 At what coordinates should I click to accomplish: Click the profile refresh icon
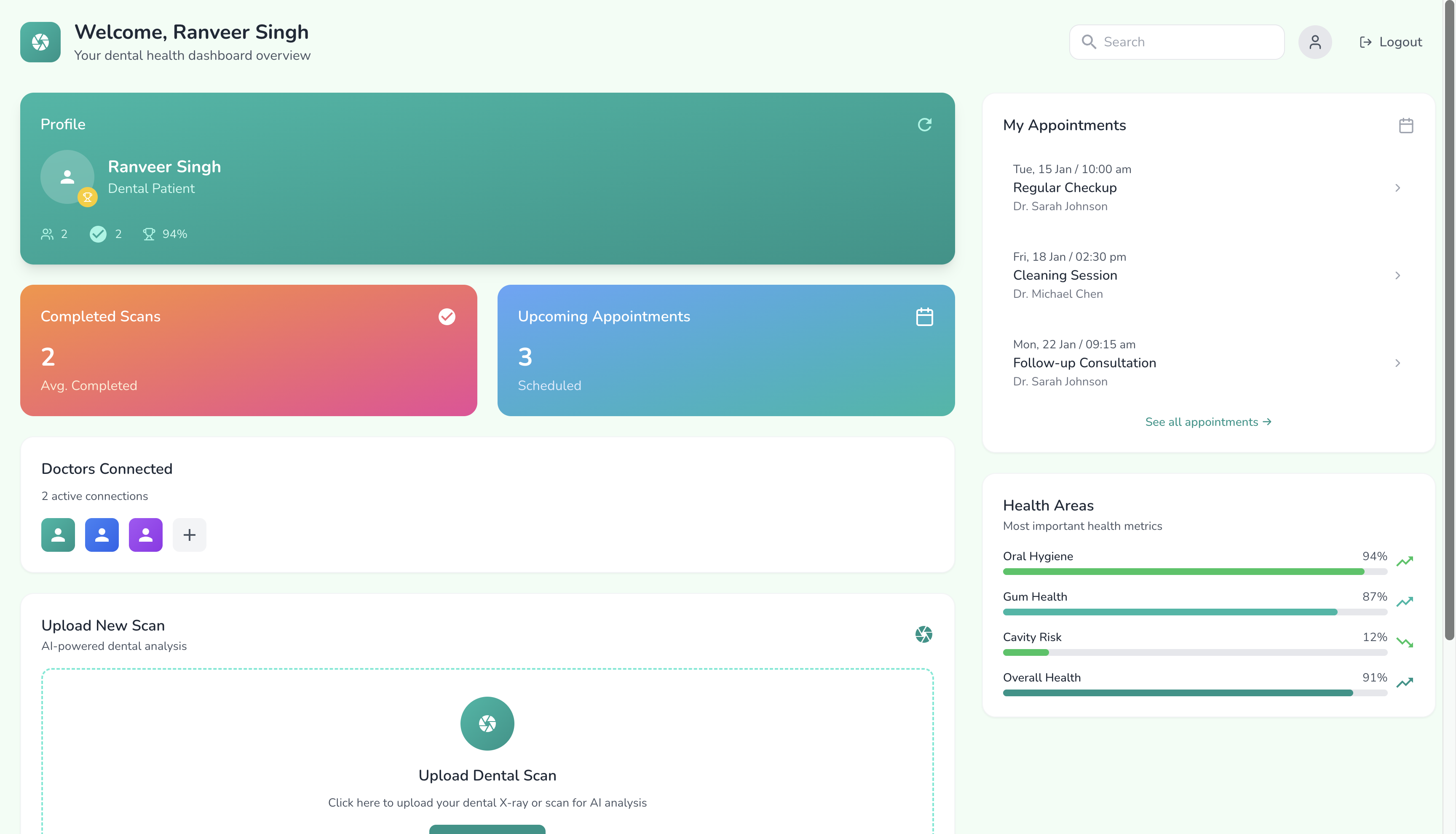tap(924, 125)
